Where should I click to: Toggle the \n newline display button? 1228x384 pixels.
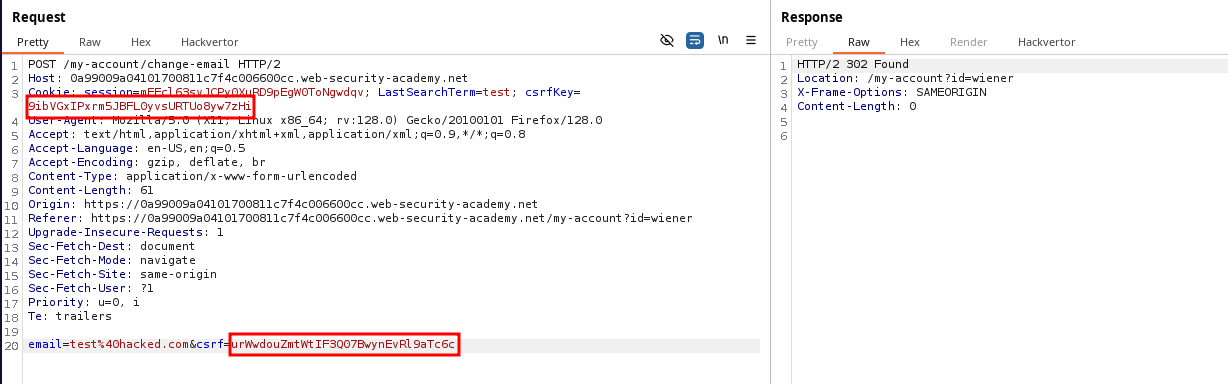pyautogui.click(x=723, y=41)
